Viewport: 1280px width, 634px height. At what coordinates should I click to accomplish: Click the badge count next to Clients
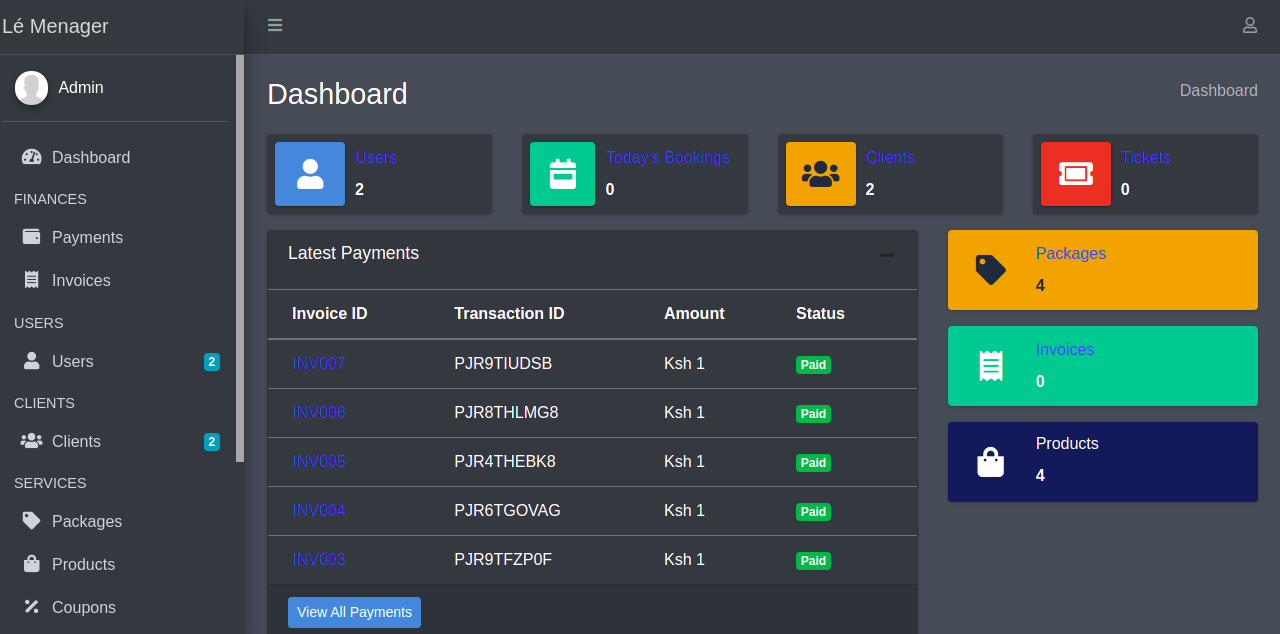click(x=212, y=442)
